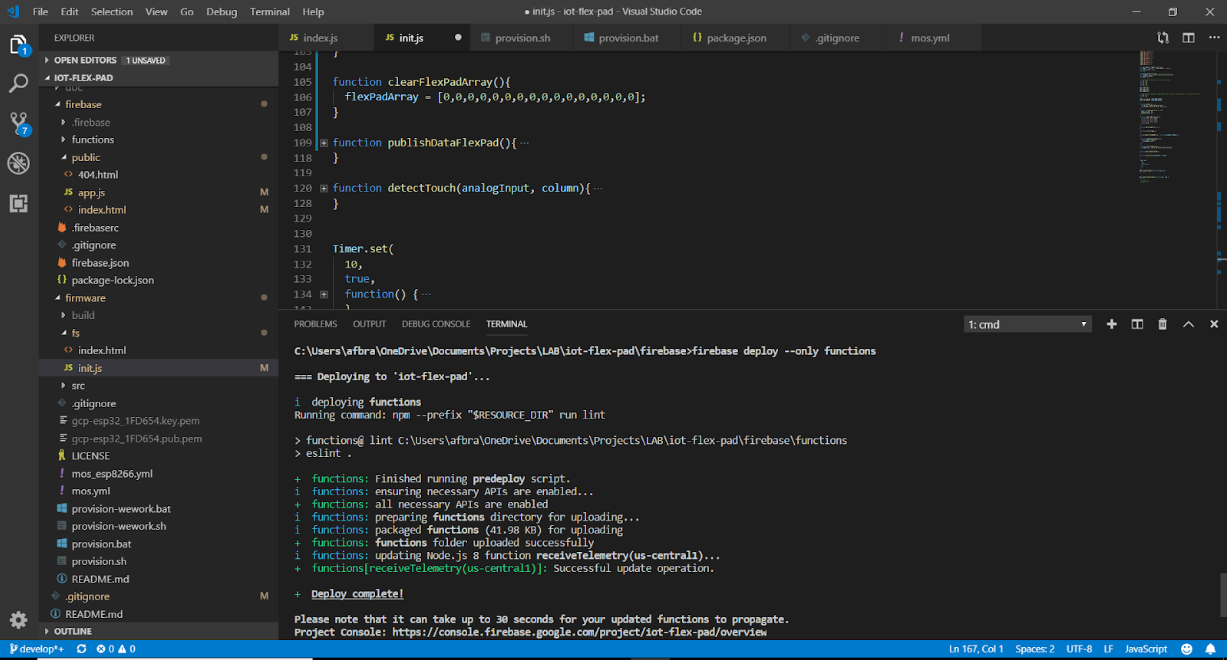Click the feedback smiley in status bar
Viewport: 1228px width, 660px height.
coord(1186,649)
